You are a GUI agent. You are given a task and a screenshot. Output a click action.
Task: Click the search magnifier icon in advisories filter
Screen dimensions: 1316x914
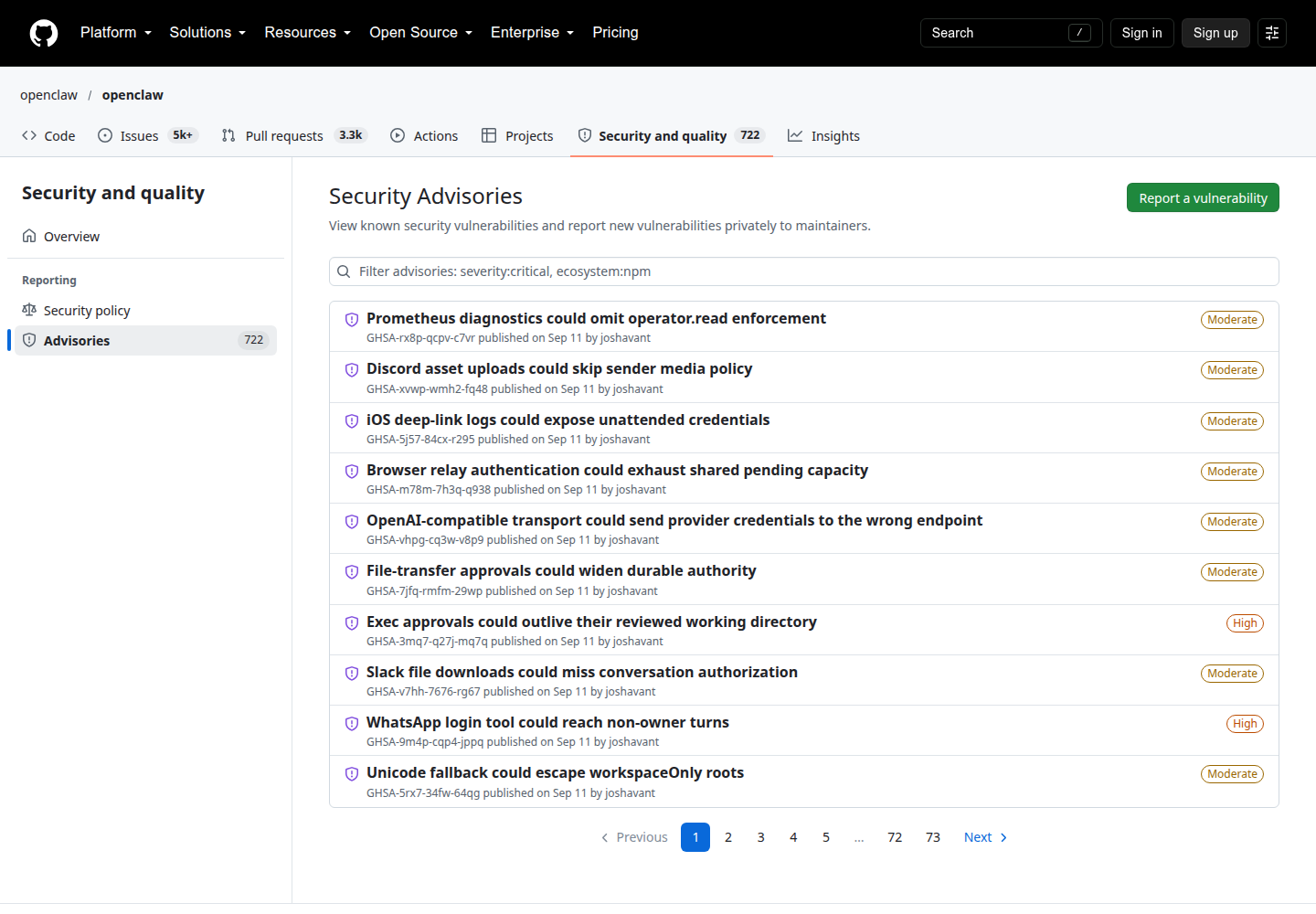tap(344, 271)
